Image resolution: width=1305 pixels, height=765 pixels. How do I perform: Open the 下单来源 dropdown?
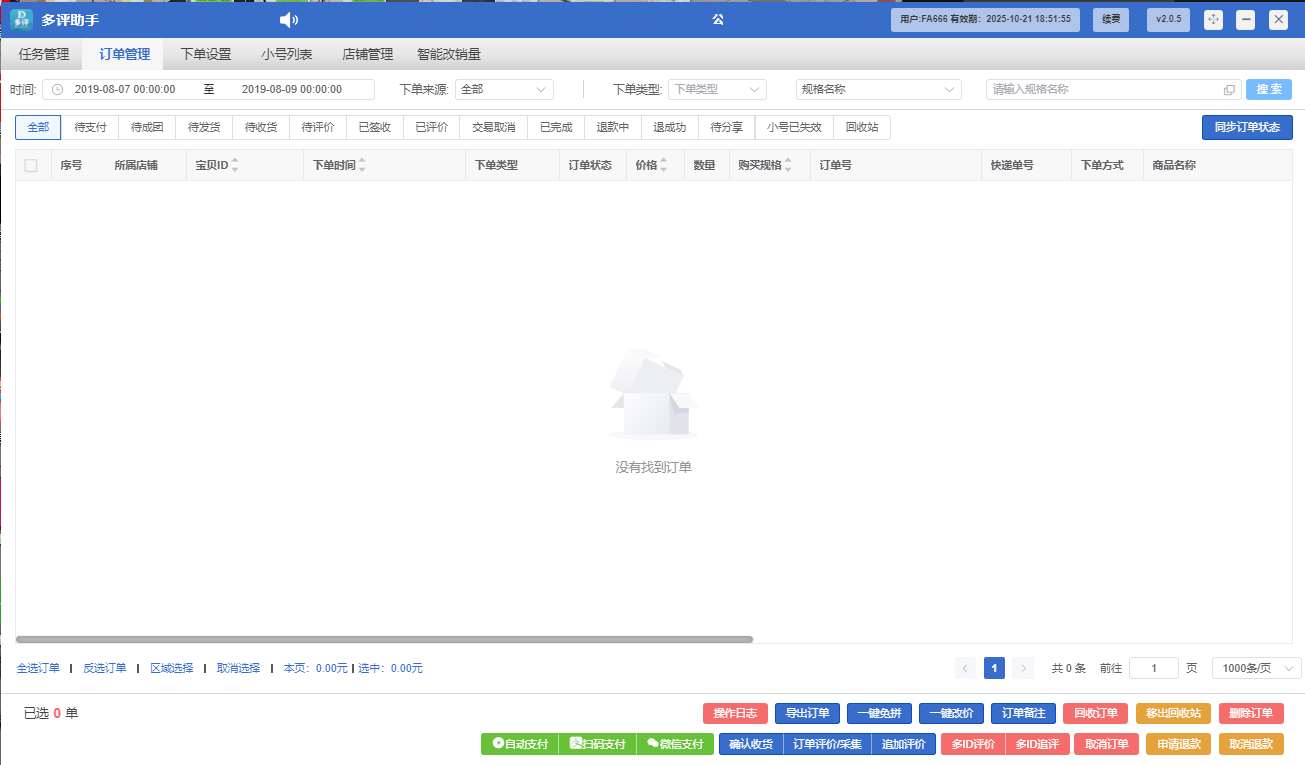click(504, 90)
